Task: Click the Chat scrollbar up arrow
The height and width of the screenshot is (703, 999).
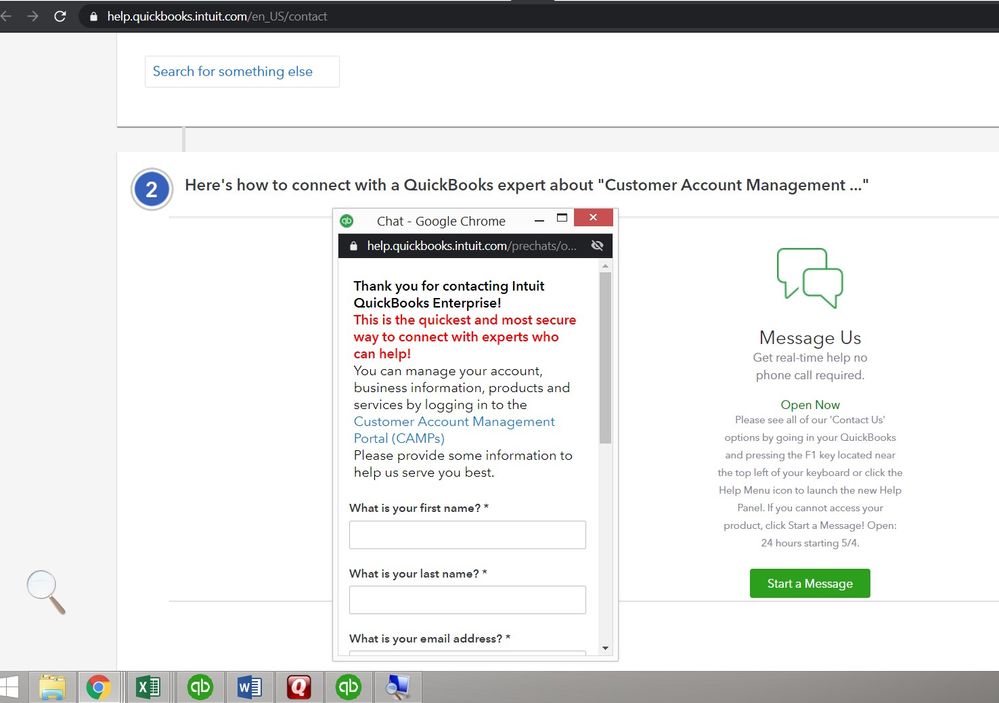Action: [x=605, y=265]
